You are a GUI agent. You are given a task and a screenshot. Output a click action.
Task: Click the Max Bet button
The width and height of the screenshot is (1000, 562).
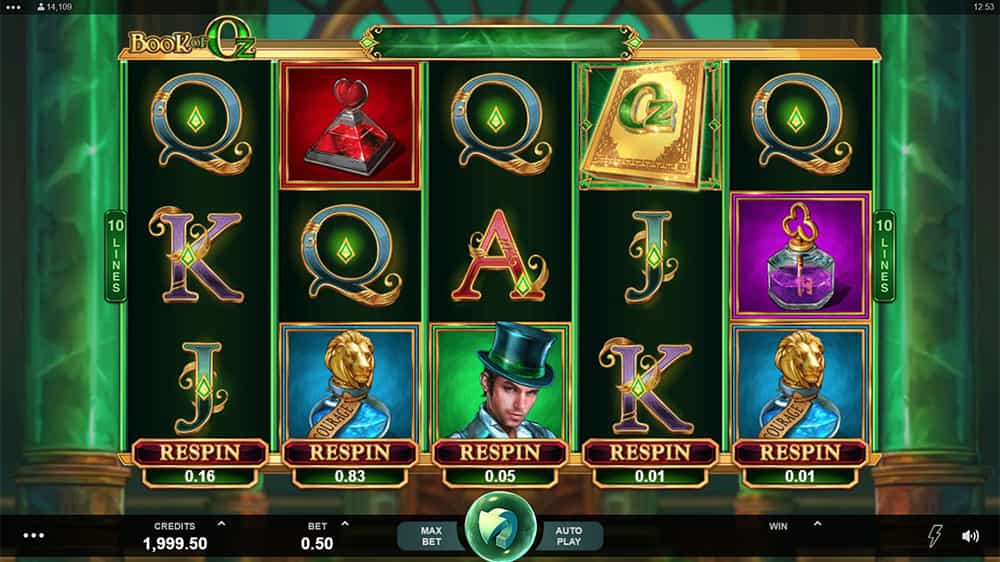click(x=431, y=536)
